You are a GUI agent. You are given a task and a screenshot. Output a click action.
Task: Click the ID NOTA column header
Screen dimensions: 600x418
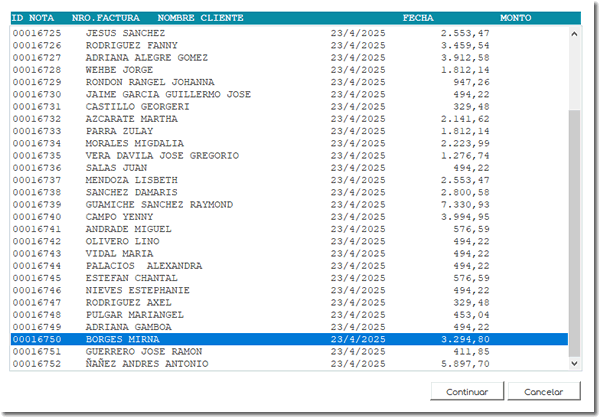pyautogui.click(x=33, y=18)
